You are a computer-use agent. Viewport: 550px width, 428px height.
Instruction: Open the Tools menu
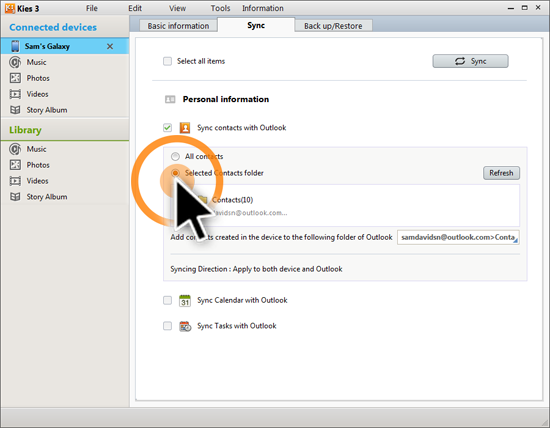[x=220, y=8]
